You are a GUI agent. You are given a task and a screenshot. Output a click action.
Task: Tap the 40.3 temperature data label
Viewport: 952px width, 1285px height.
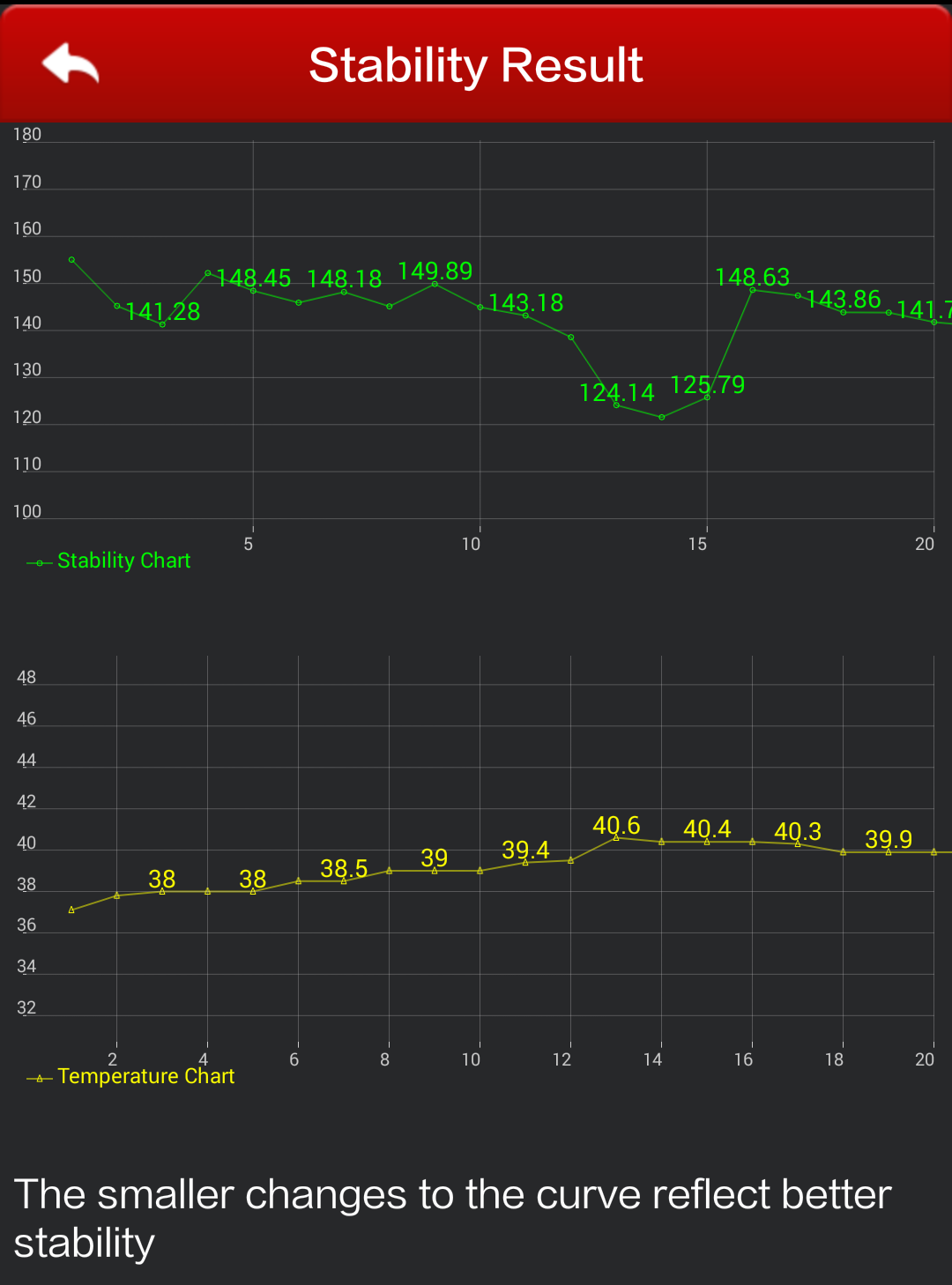pos(798,832)
